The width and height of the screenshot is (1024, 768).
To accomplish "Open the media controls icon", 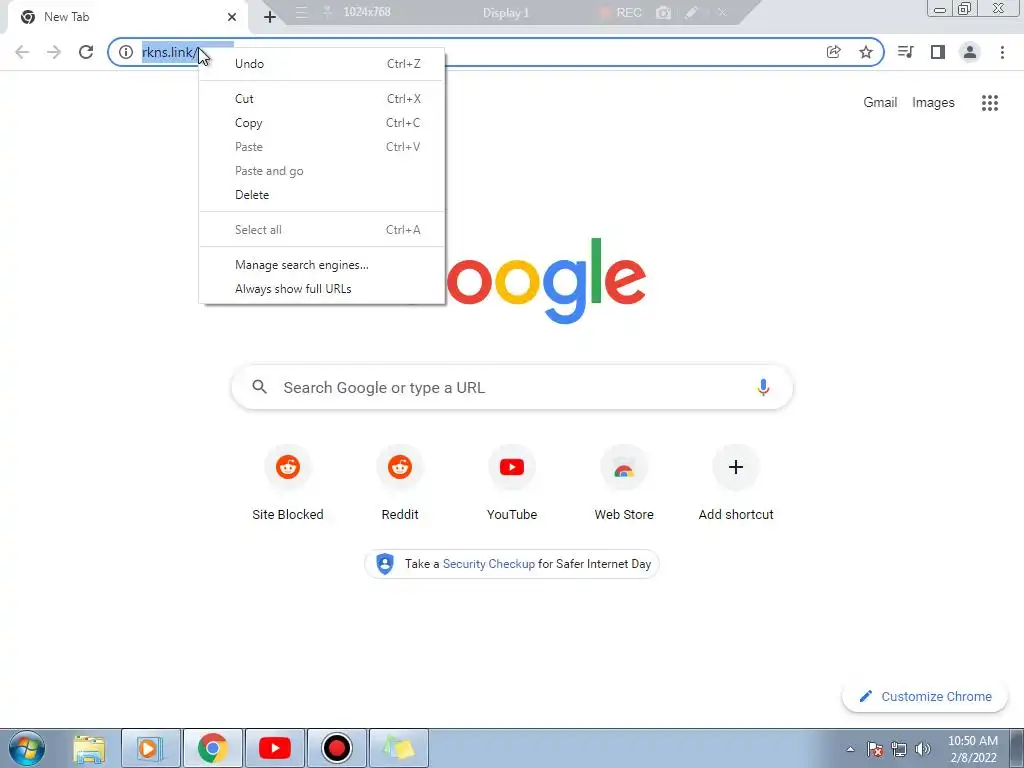I will click(x=905, y=52).
